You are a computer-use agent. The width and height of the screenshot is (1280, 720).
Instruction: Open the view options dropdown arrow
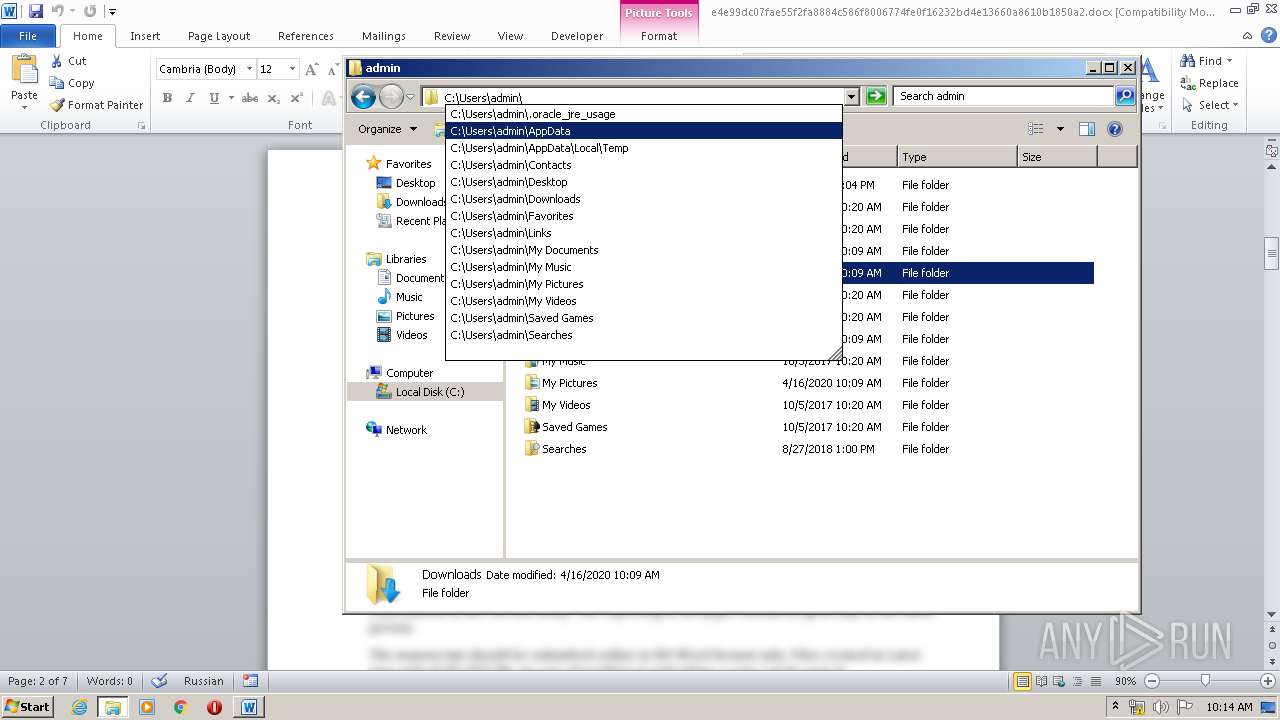tap(1060, 129)
